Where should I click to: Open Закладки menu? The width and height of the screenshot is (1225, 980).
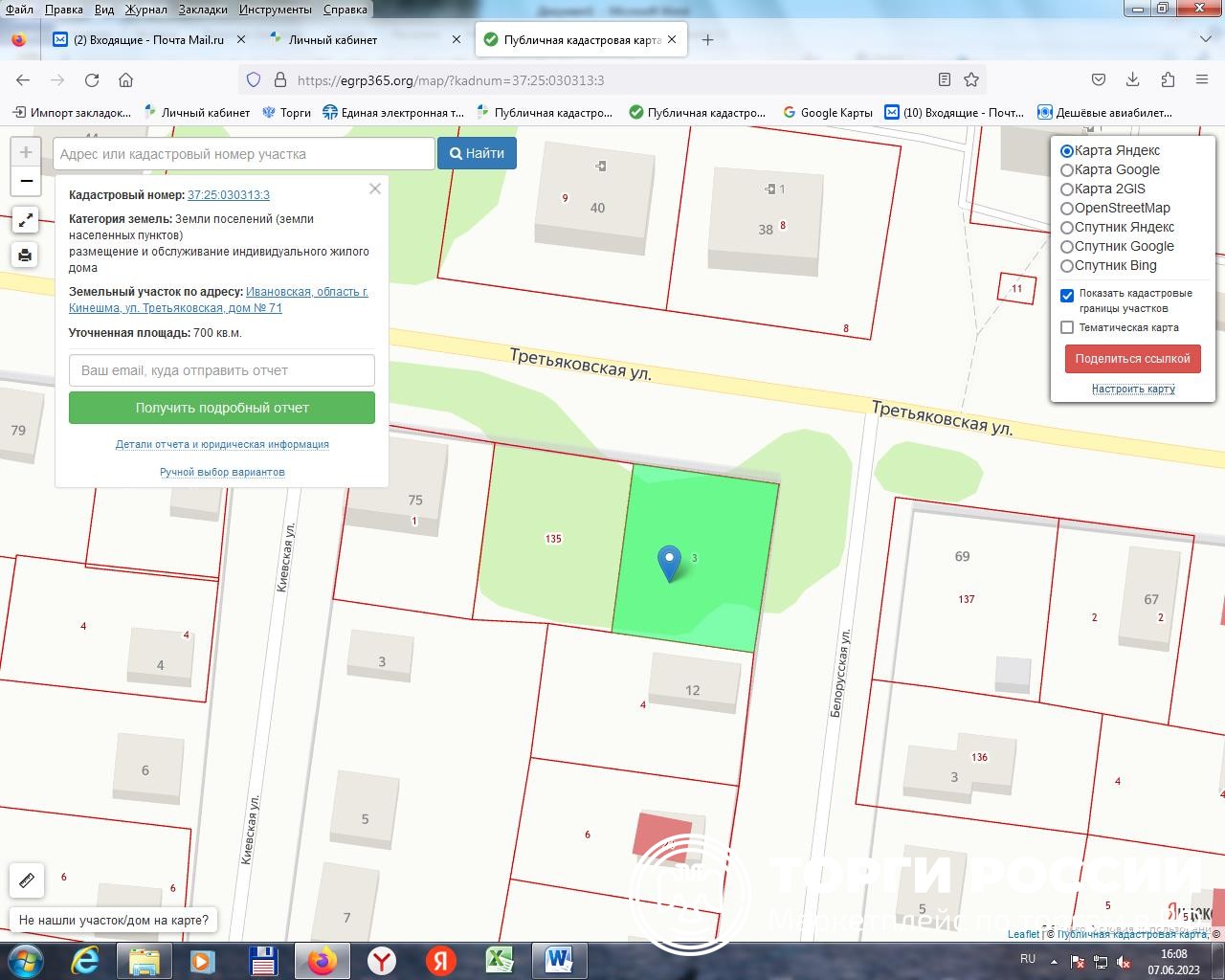pos(203,9)
